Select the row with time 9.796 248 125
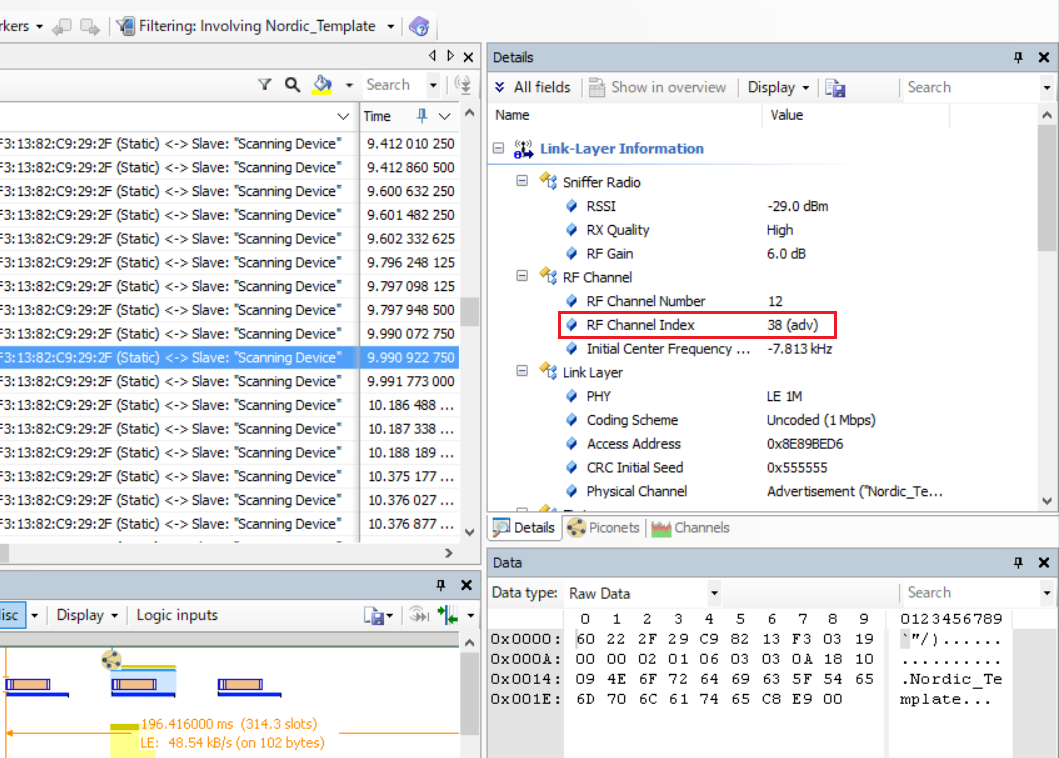 click(230, 262)
